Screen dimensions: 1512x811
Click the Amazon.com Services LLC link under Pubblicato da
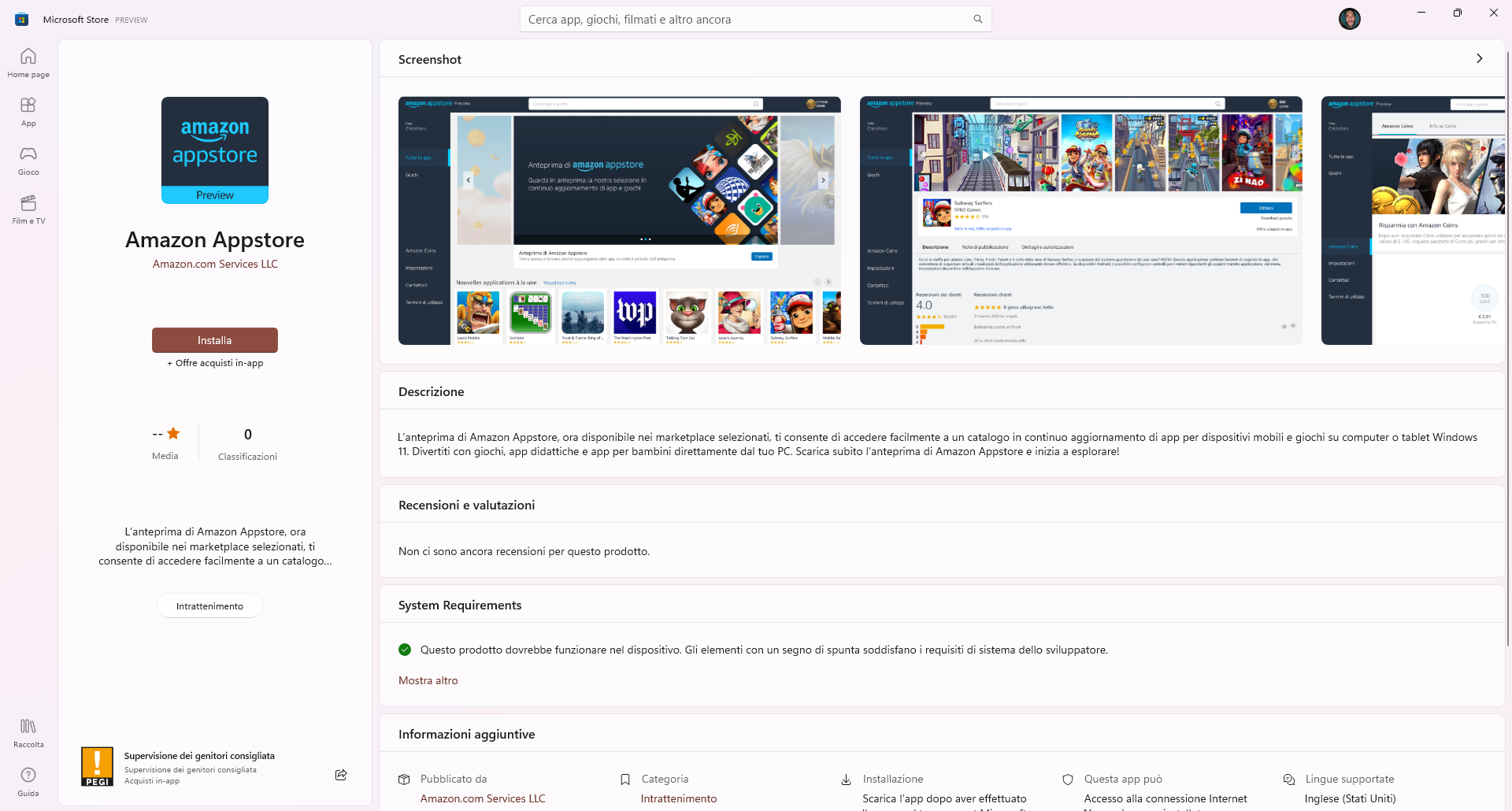(x=482, y=798)
